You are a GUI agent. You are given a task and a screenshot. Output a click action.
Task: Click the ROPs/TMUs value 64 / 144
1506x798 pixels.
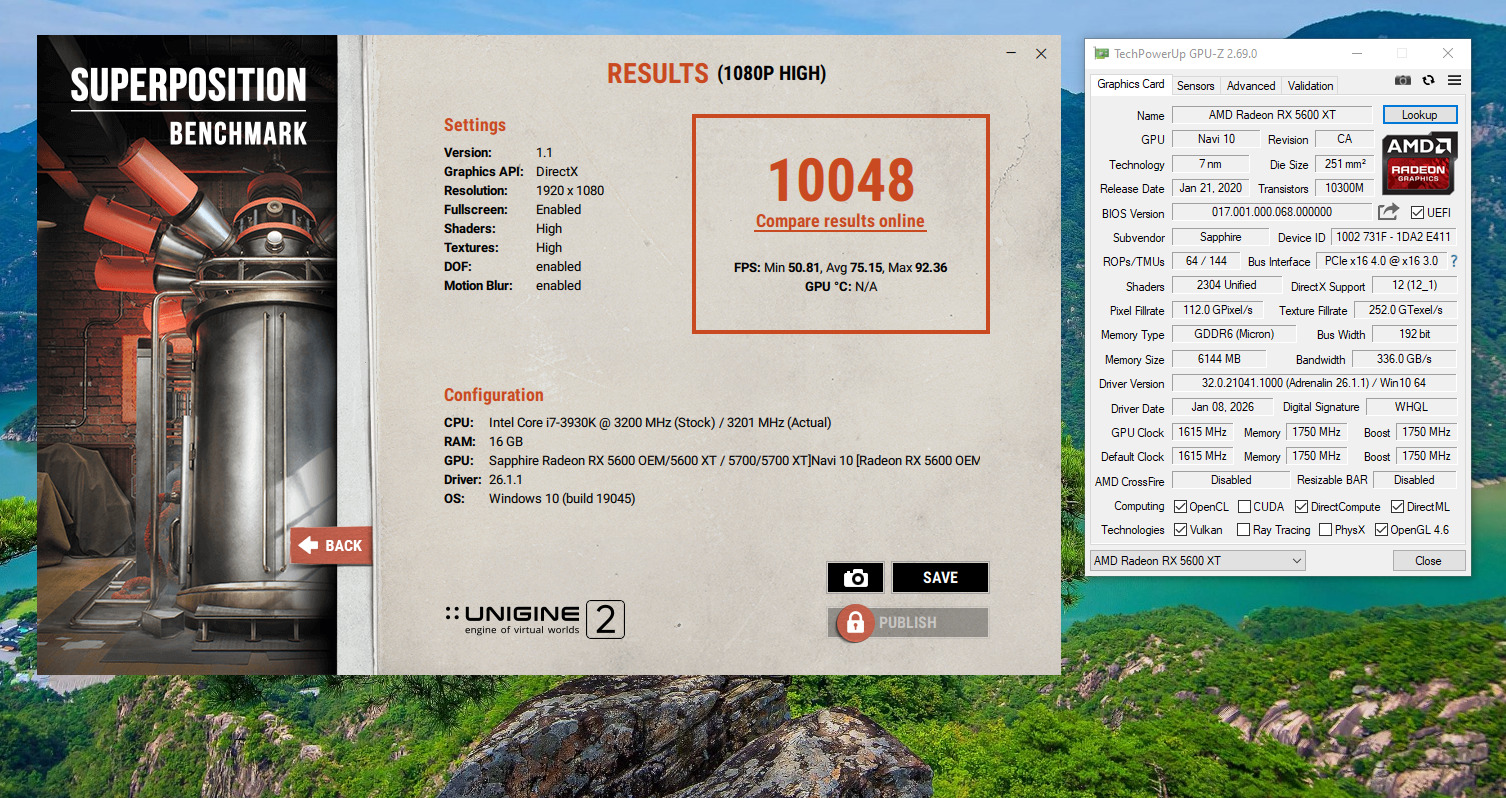pos(1205,261)
